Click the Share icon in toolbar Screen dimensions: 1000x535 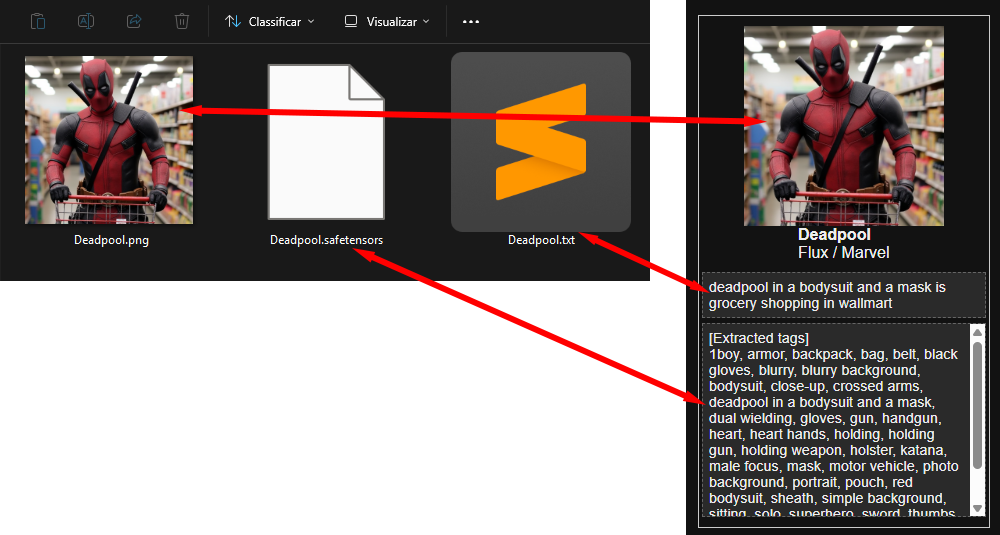point(134,21)
